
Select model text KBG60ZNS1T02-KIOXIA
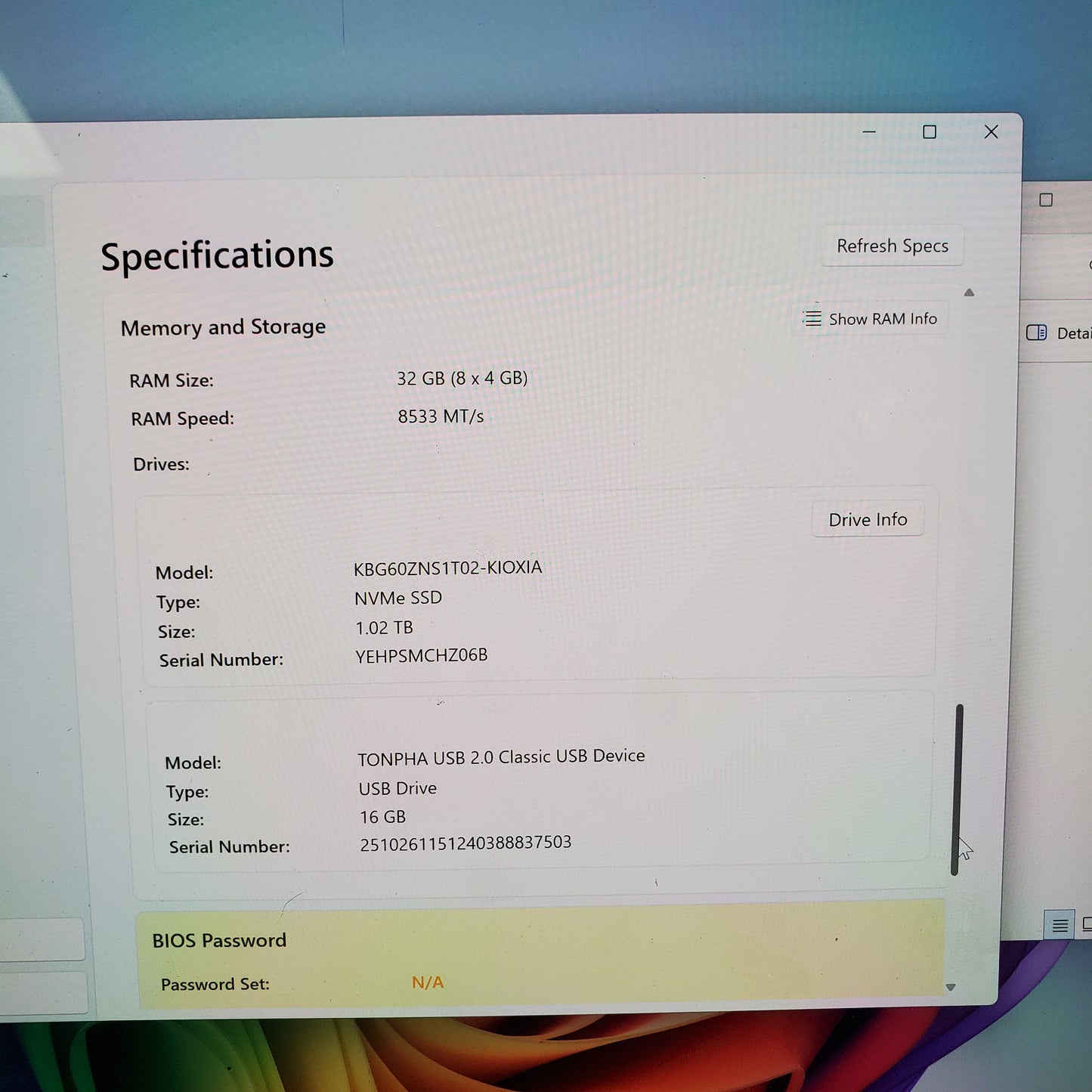point(447,568)
